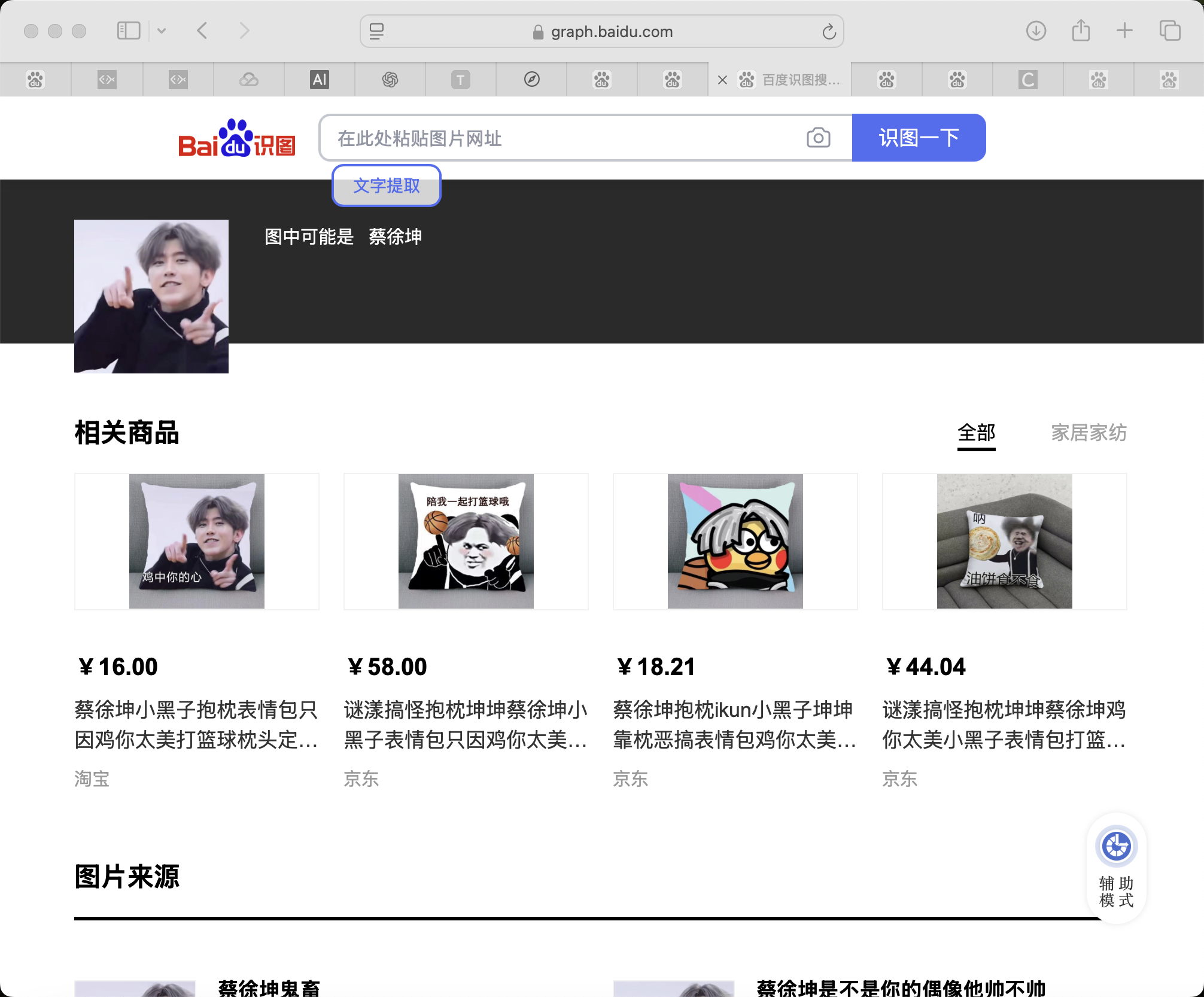Open 蔡徐坤是不是你的偶像他帅不帅 source link
The height and width of the screenshot is (997, 1204).
tap(901, 988)
